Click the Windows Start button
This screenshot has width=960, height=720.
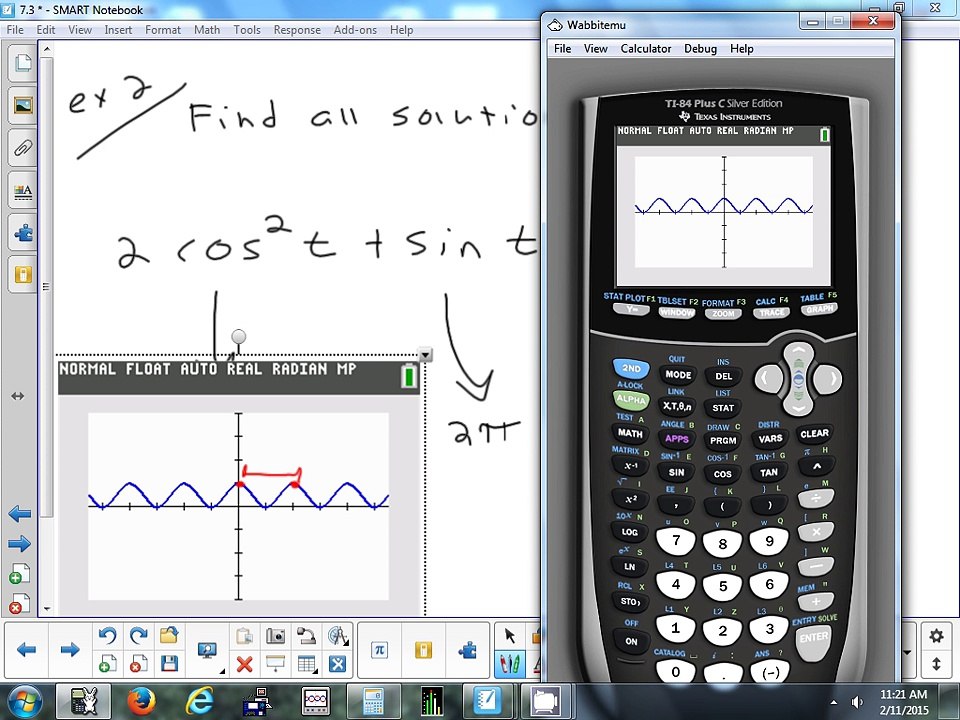coord(23,702)
